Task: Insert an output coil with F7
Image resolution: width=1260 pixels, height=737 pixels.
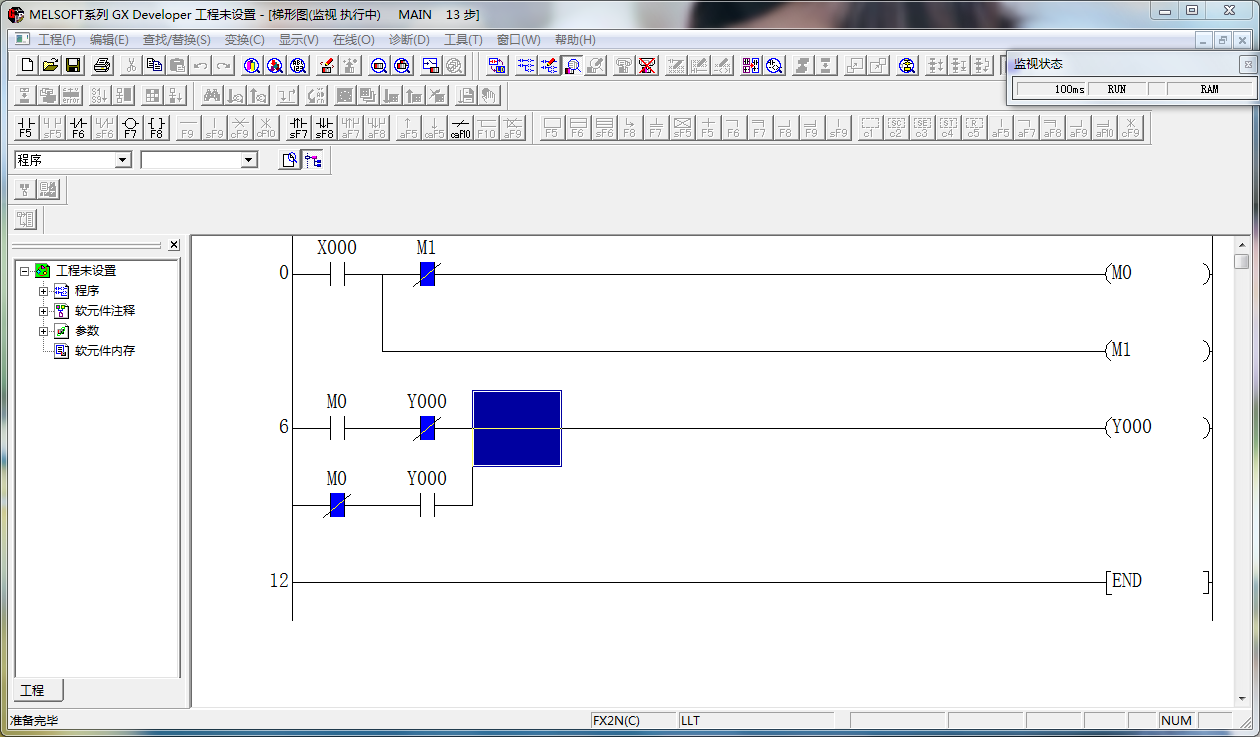Action: pos(130,127)
